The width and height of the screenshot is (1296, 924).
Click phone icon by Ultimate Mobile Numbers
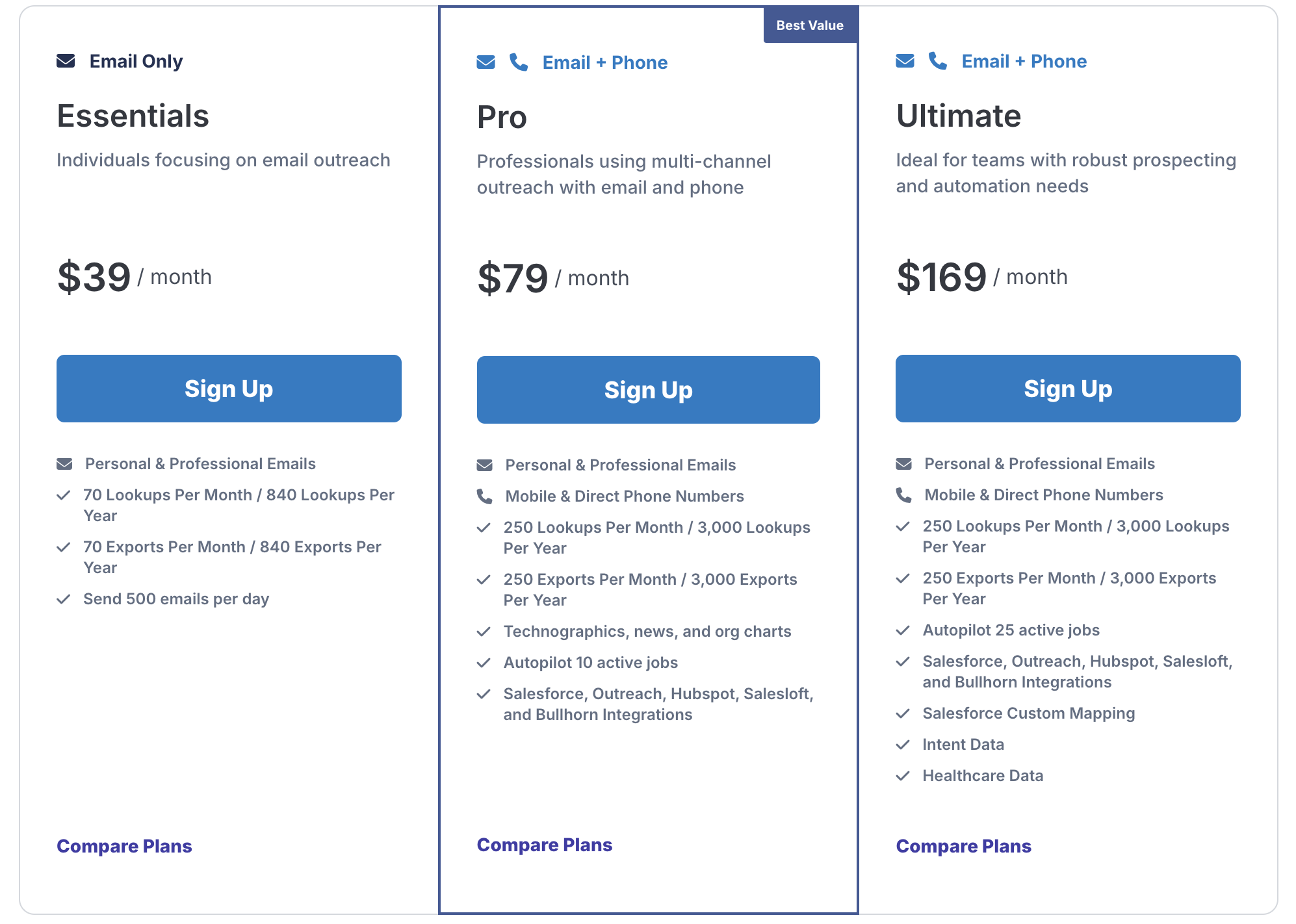[904, 495]
